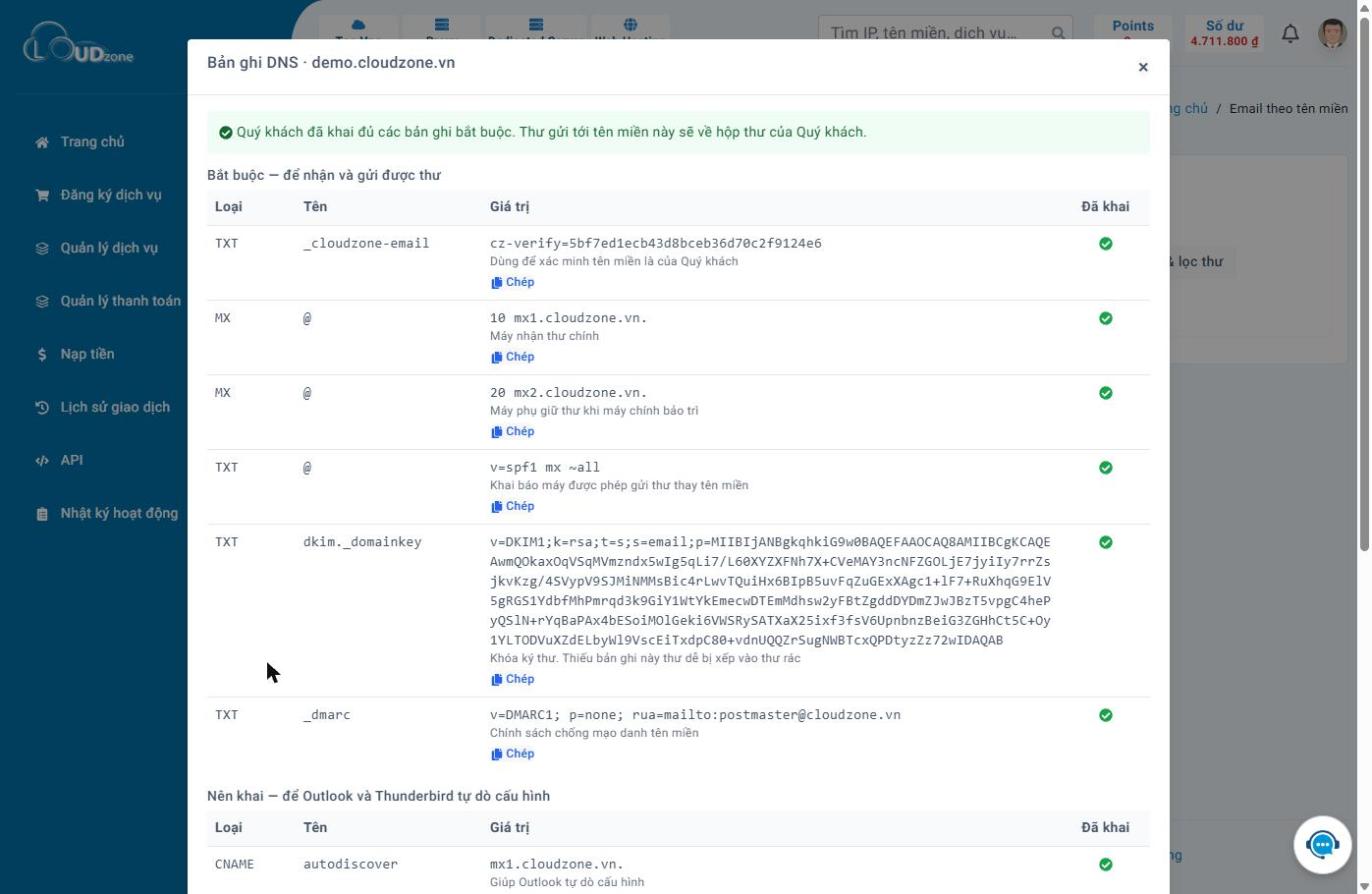Viewport: 1372px width, 894px height.
Task: Select the '20 mx2.cloudzone.vn.' value
Action: coord(568,393)
